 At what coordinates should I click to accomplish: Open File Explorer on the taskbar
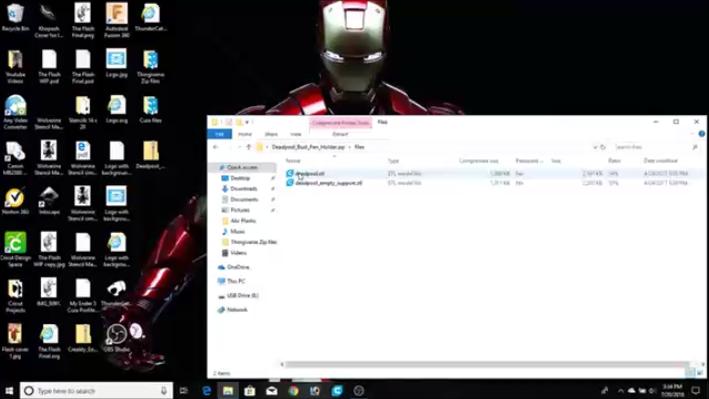tap(228, 390)
